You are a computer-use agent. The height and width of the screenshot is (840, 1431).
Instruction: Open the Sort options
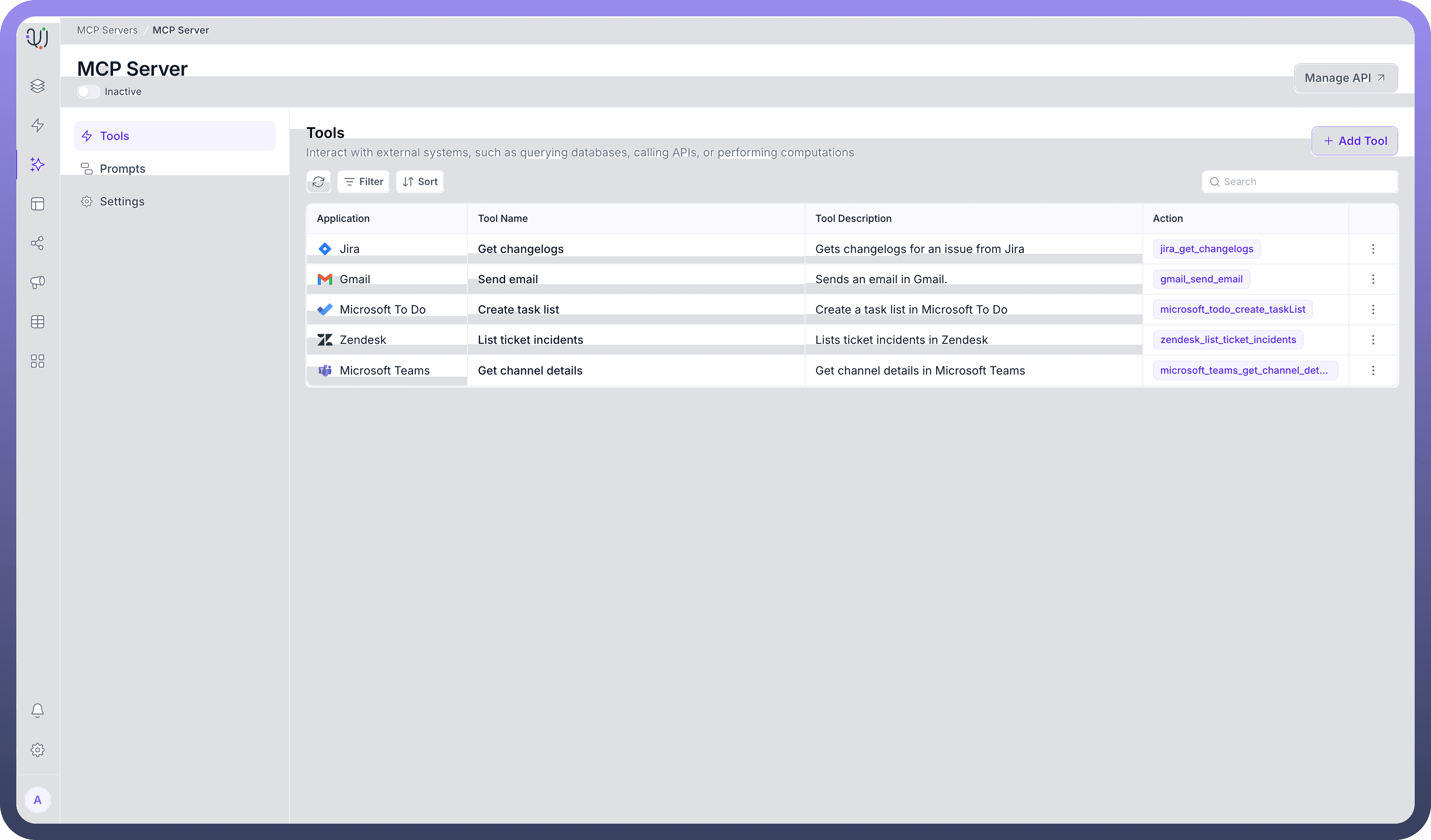pyautogui.click(x=420, y=182)
